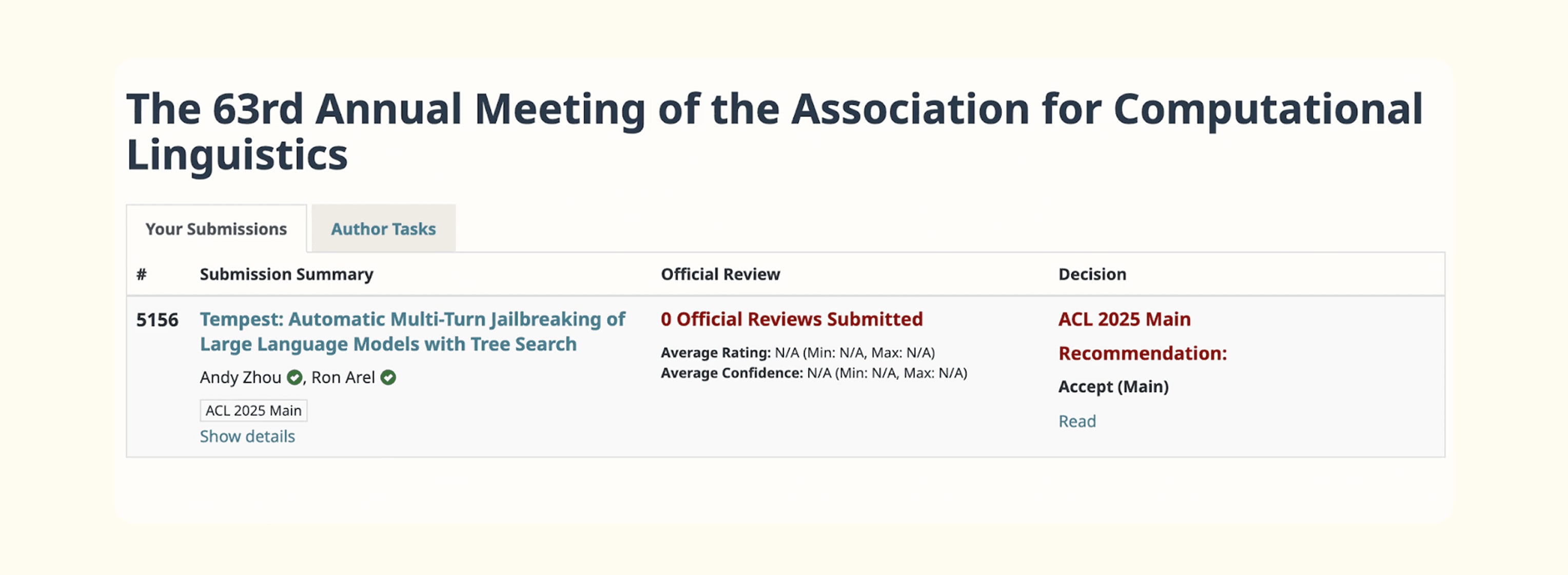Click the Submission Summary column header
This screenshot has height=575, width=1568.
tap(286, 274)
